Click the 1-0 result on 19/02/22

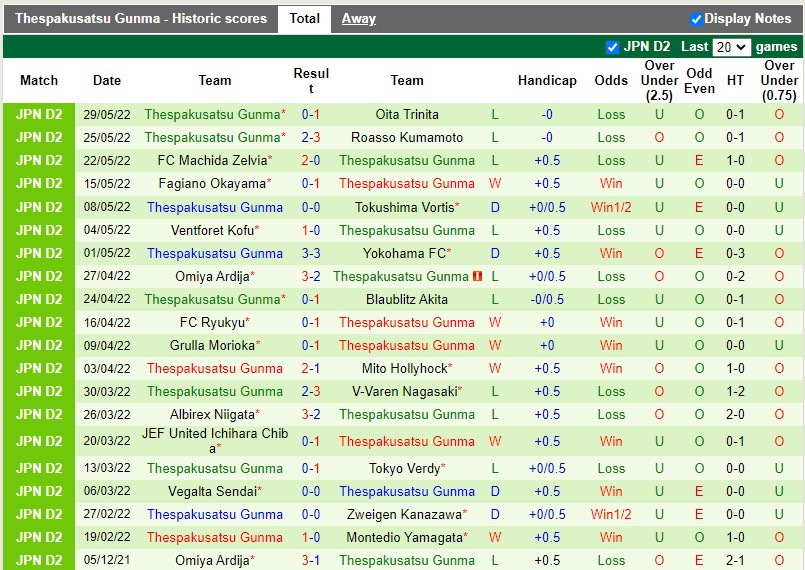pos(311,538)
